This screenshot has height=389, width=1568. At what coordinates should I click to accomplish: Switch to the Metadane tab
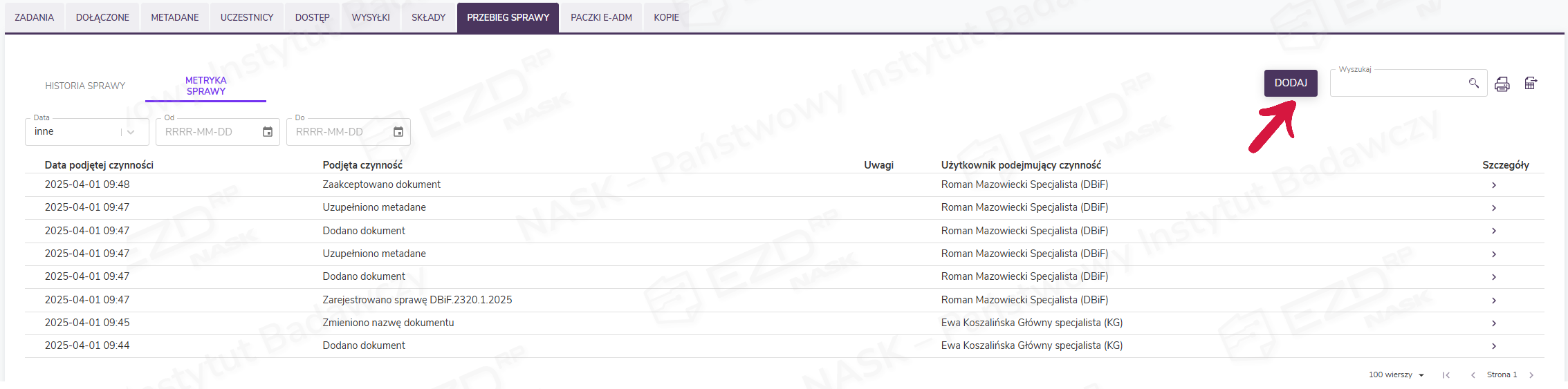click(x=175, y=17)
